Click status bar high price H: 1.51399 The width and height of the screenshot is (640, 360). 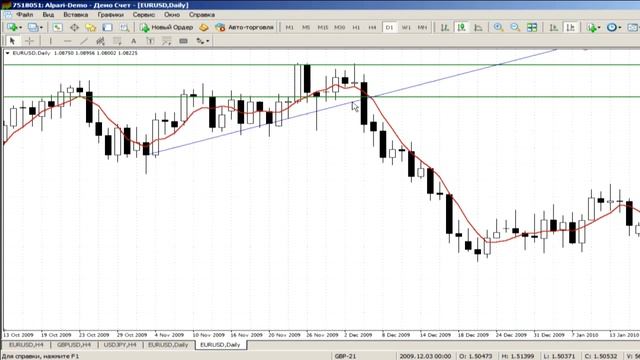517,356
